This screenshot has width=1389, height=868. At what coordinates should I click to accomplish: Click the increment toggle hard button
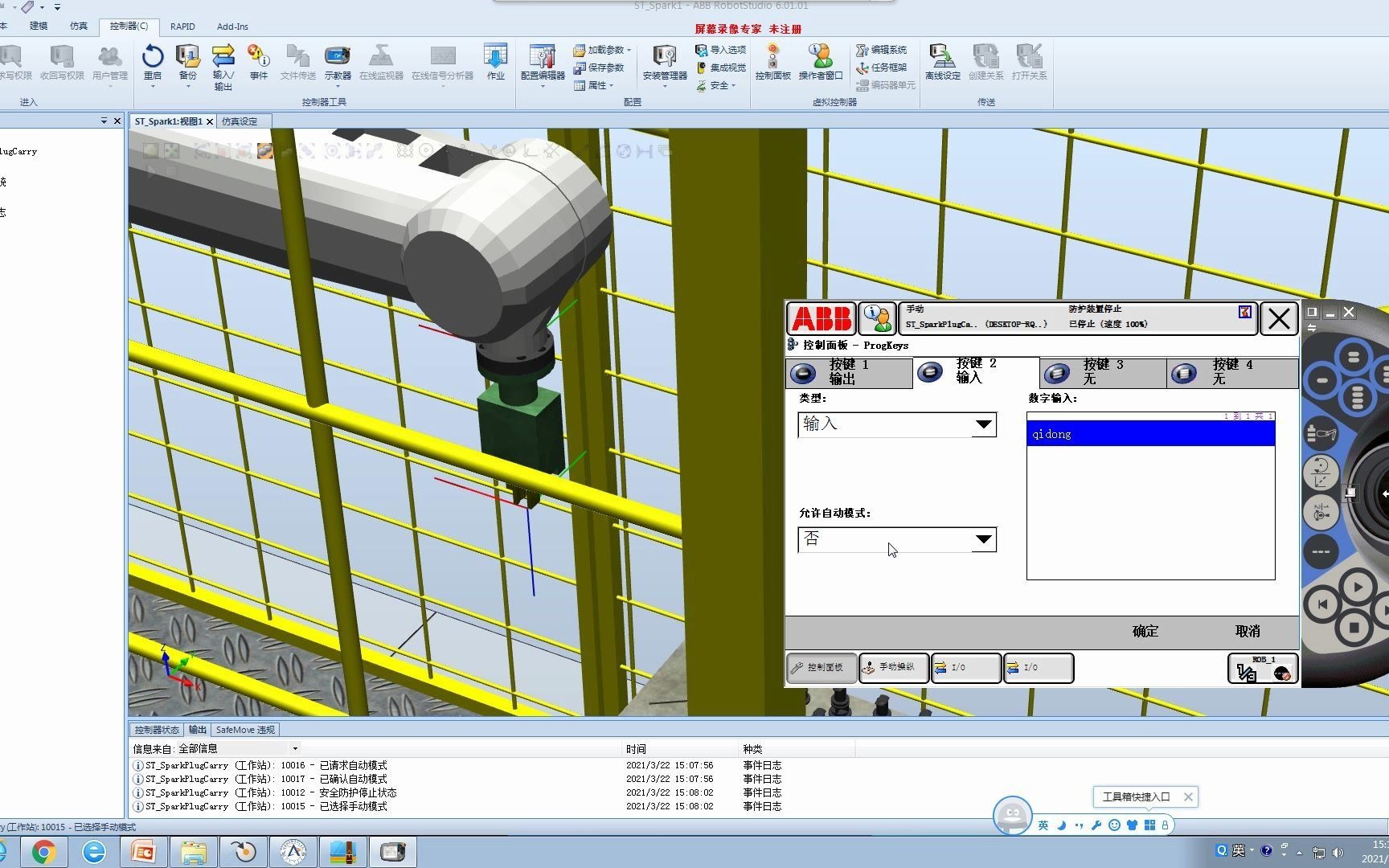pyautogui.click(x=1321, y=551)
